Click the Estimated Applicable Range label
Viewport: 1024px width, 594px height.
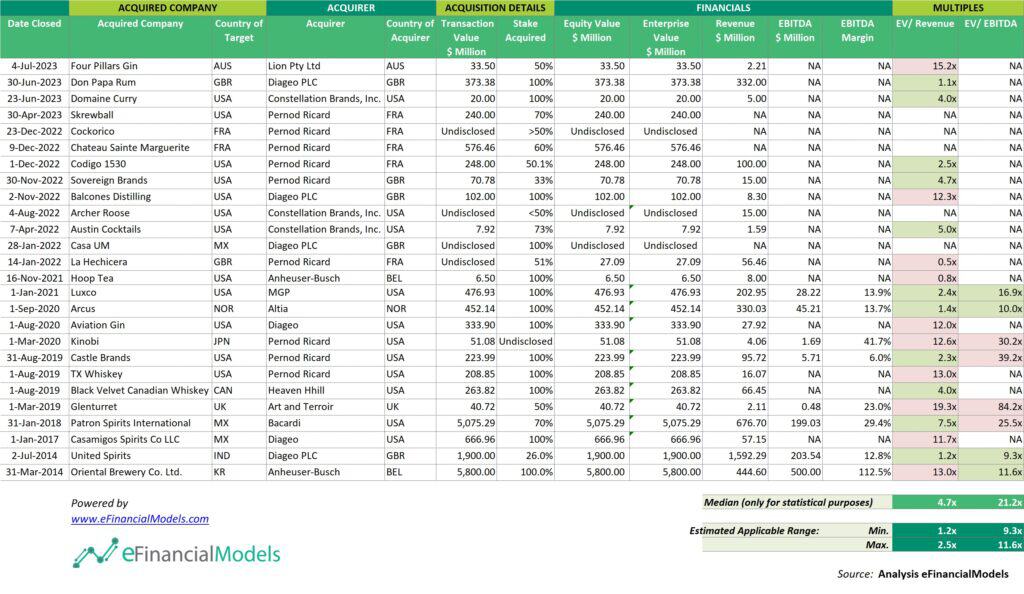754,531
